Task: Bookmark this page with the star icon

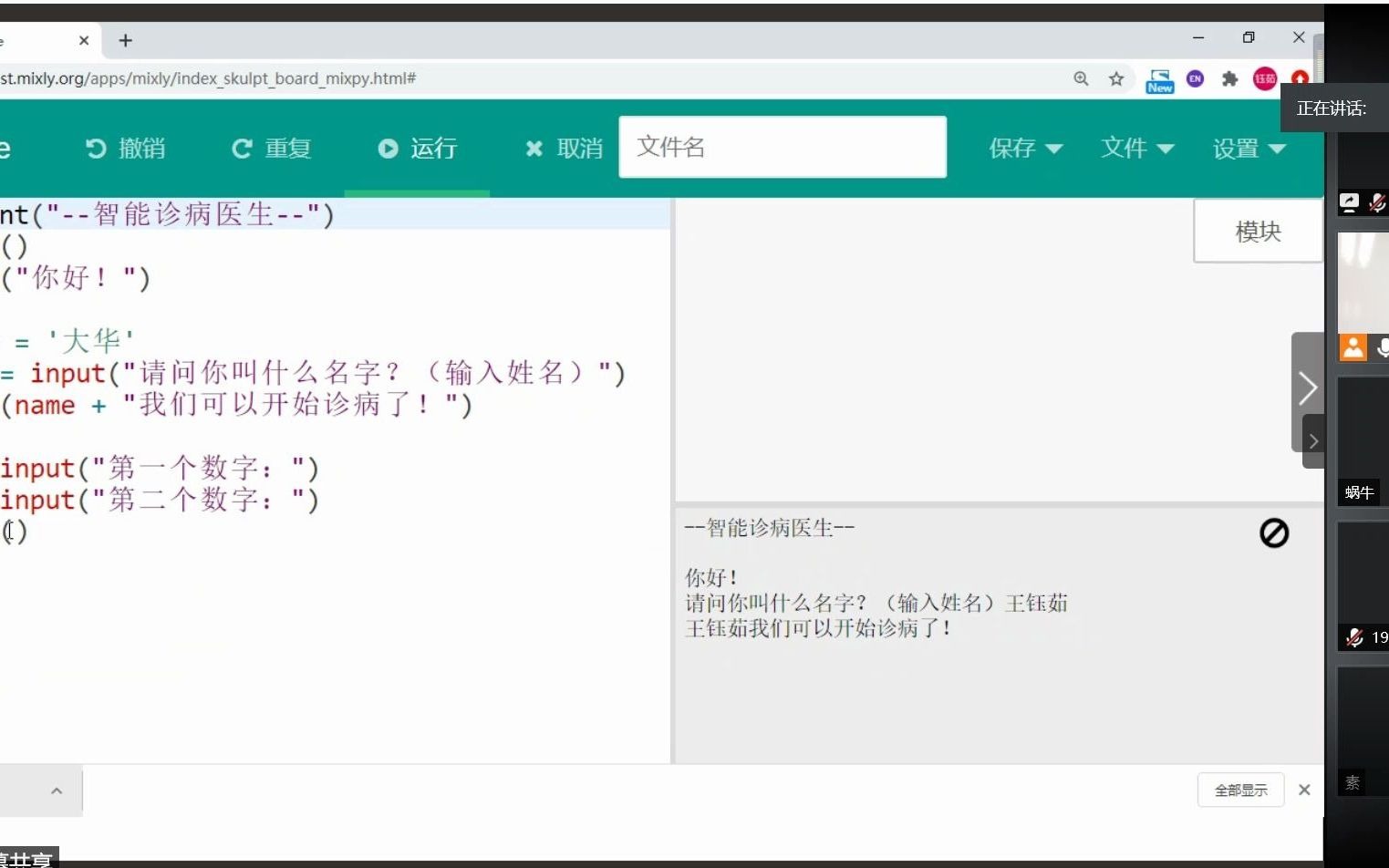Action: (x=1116, y=79)
